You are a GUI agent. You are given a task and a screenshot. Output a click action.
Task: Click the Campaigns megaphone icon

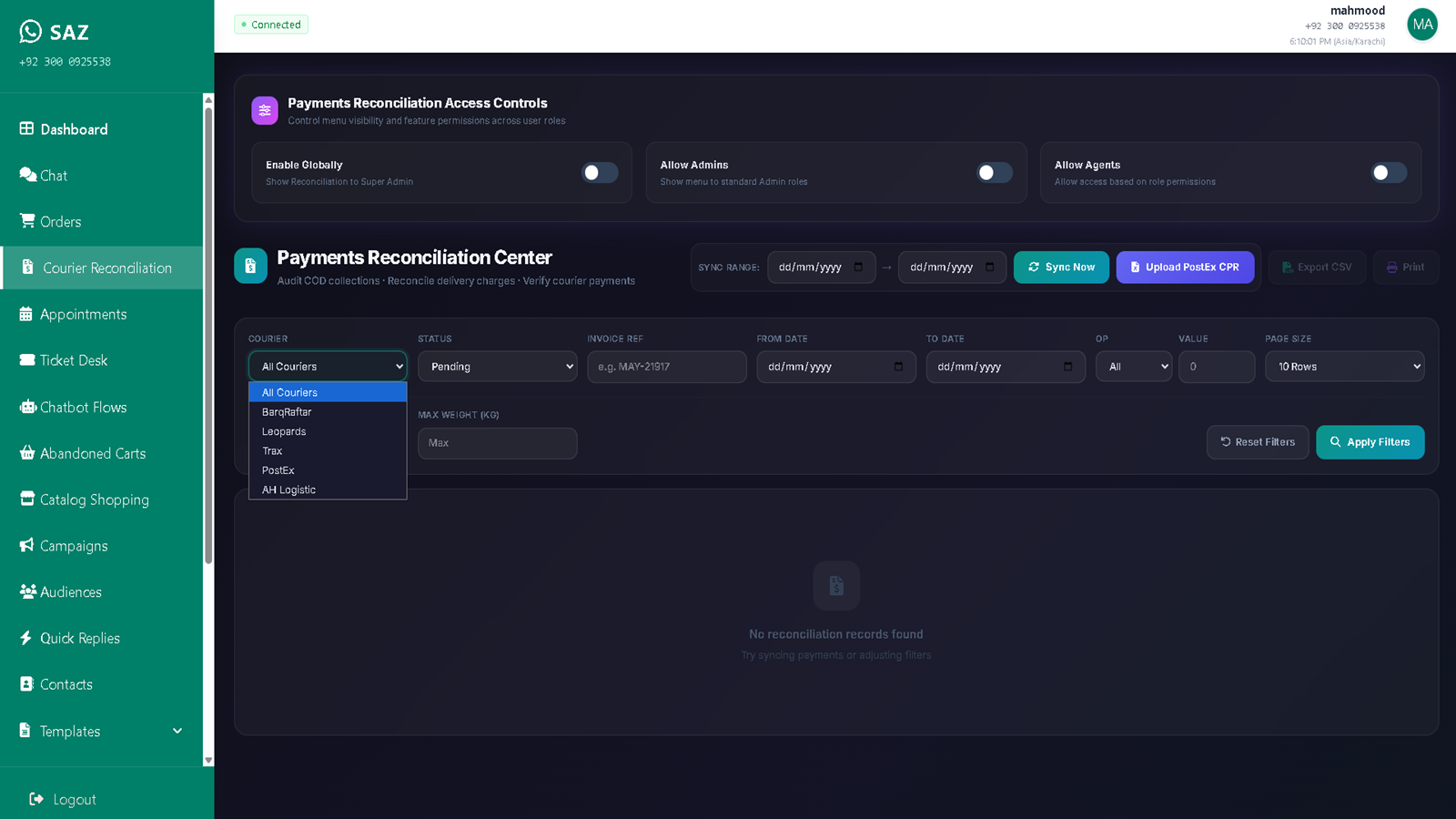pyautogui.click(x=27, y=545)
